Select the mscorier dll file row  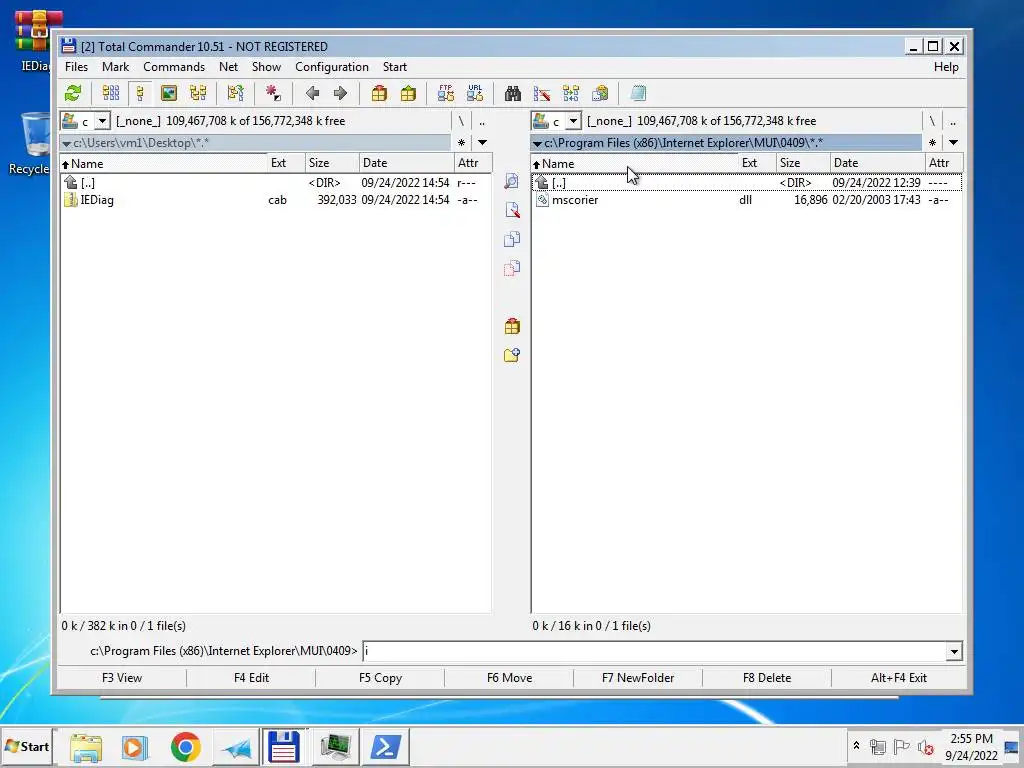pos(746,200)
